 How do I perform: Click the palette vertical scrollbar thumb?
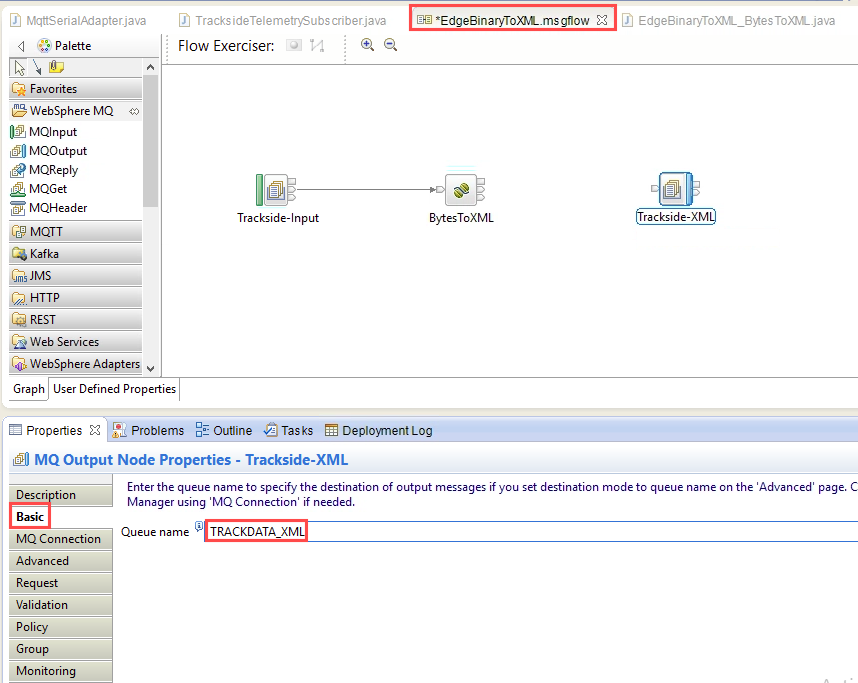click(x=150, y=141)
